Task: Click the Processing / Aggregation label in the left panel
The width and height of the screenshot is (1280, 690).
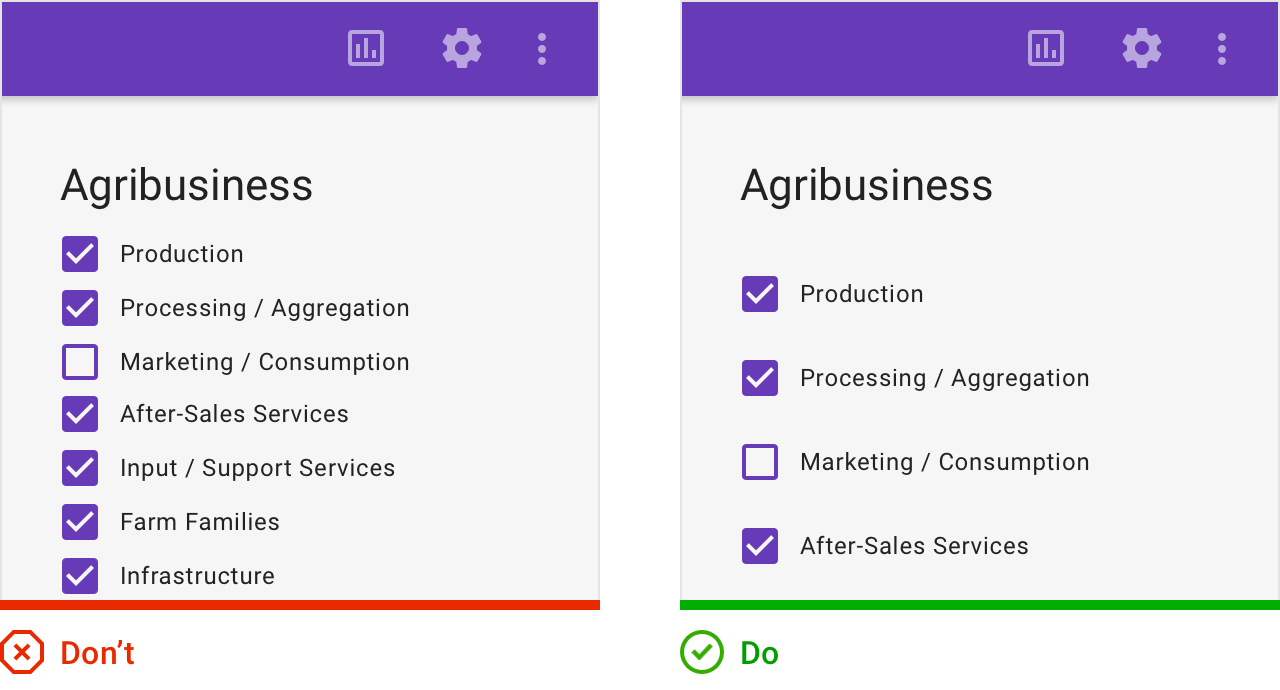Action: pyautogui.click(x=264, y=308)
